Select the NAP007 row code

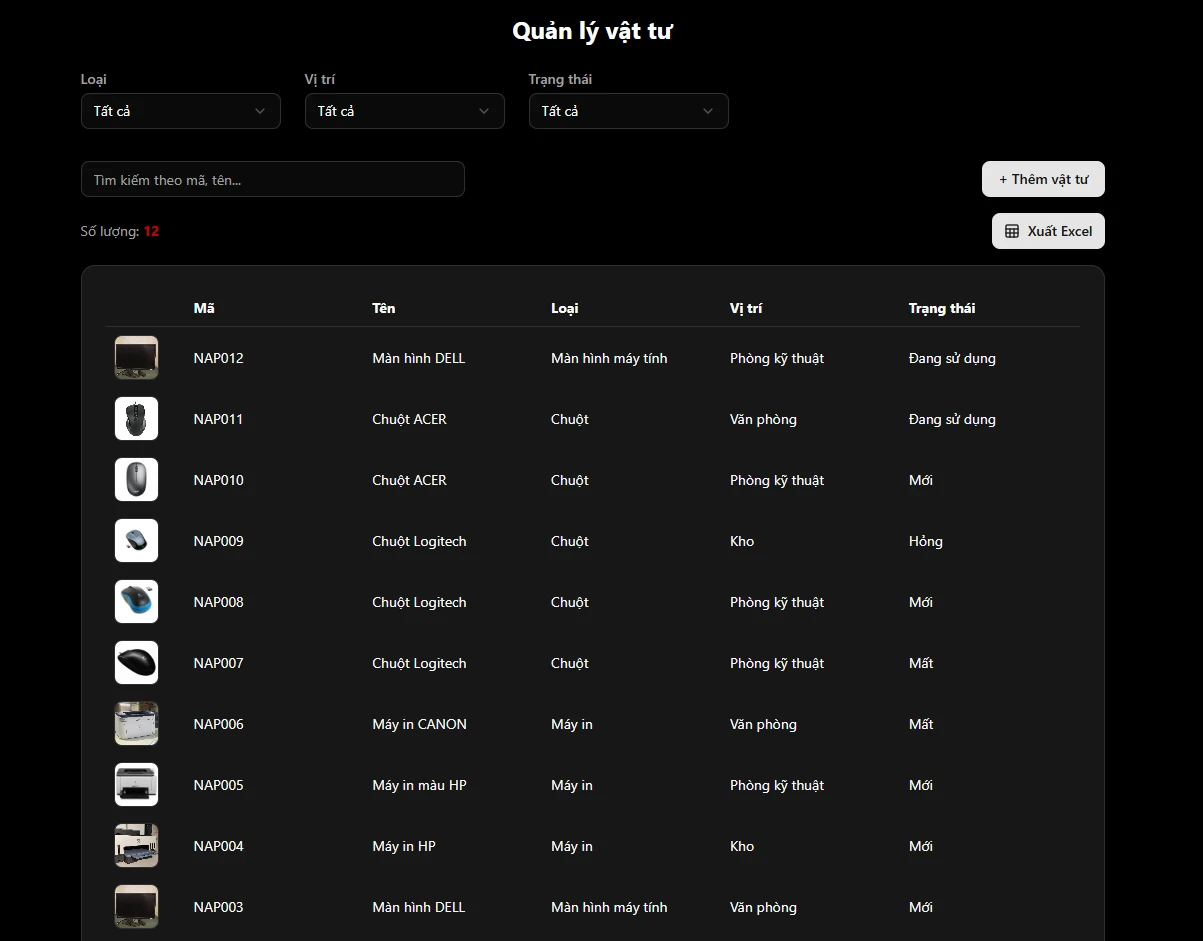[x=218, y=663]
